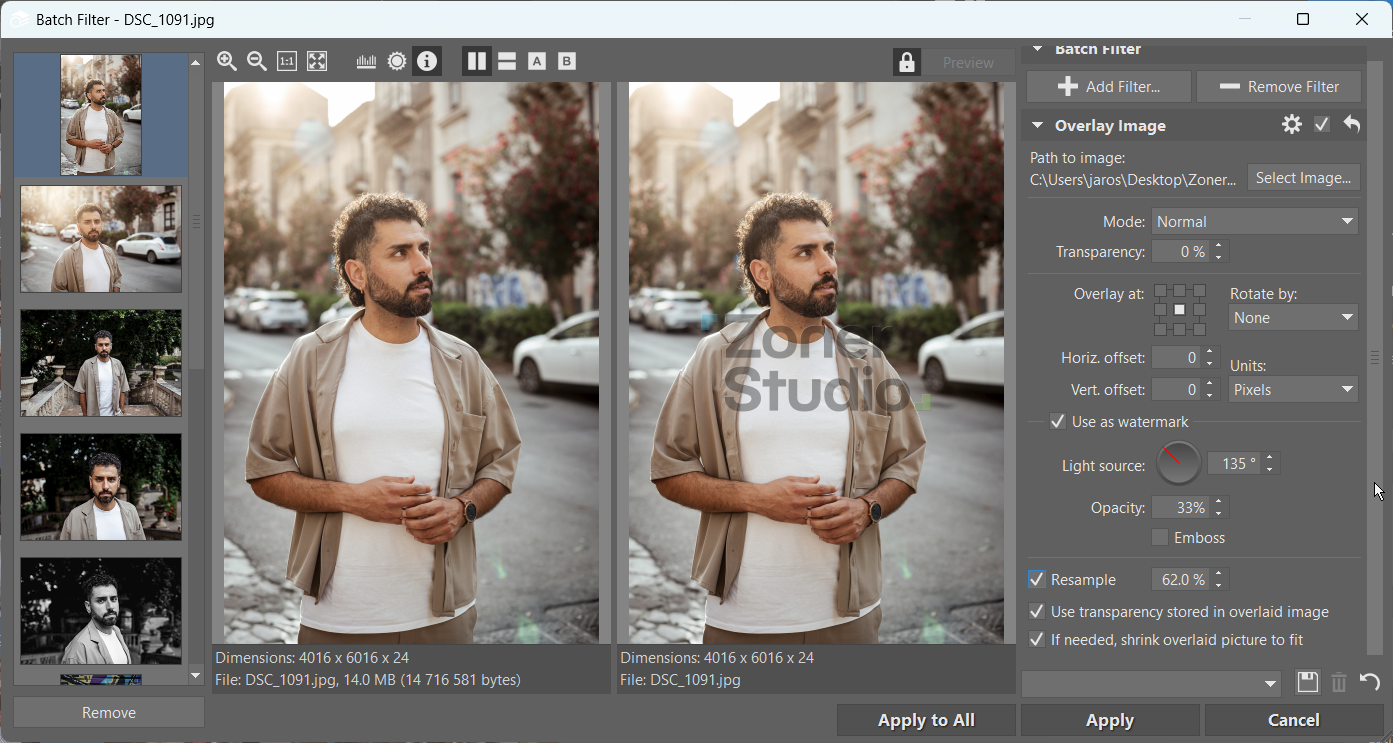Image resolution: width=1393 pixels, height=743 pixels.
Task: Set preview to 1:1 zoom
Action: [287, 62]
